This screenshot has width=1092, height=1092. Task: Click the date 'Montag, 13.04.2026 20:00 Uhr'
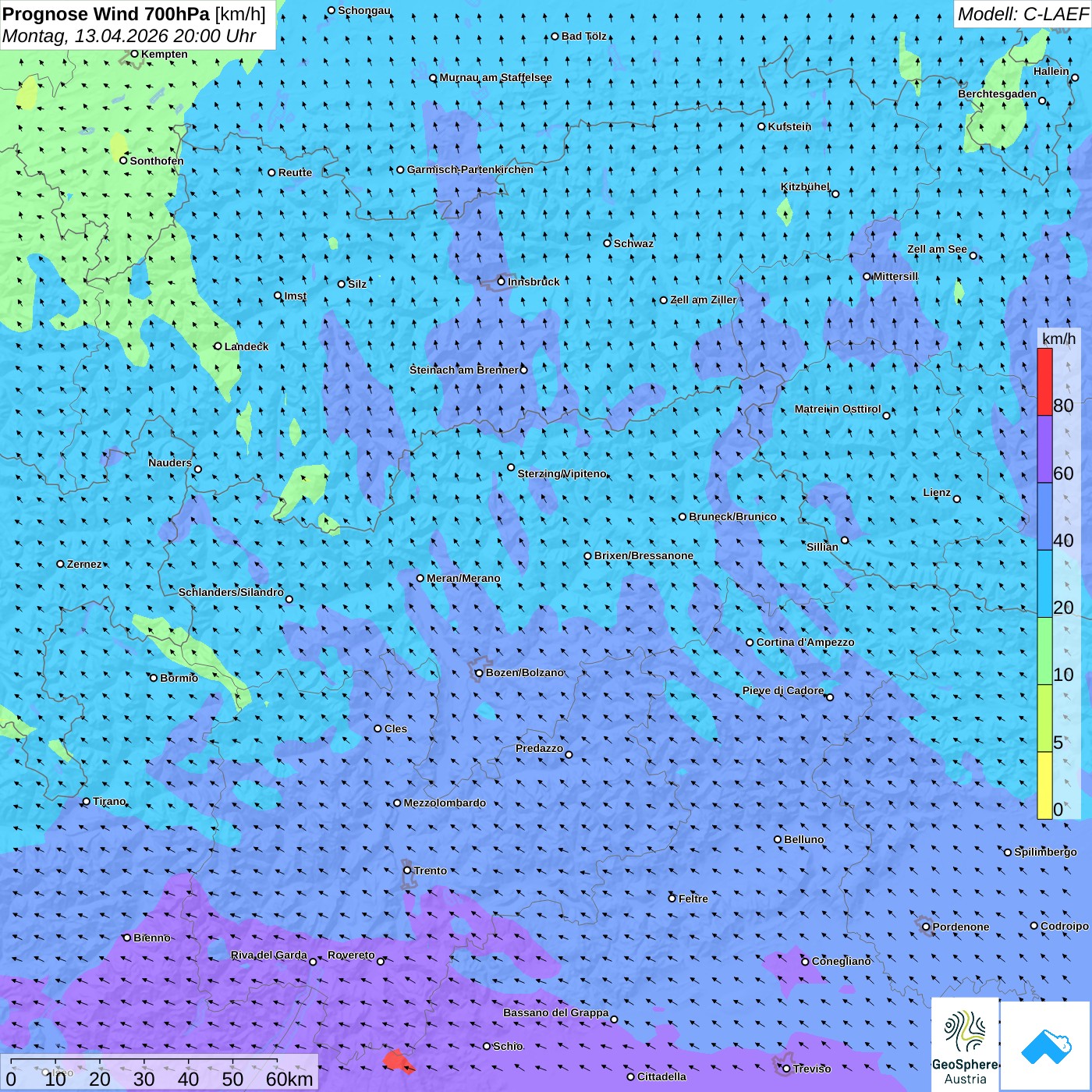tap(129, 36)
